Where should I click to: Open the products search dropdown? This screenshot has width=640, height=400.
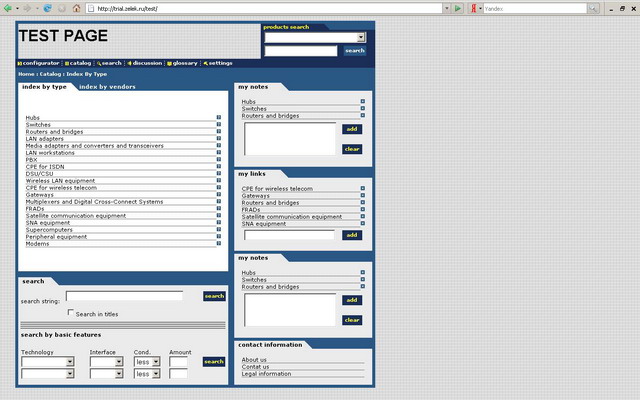361,38
